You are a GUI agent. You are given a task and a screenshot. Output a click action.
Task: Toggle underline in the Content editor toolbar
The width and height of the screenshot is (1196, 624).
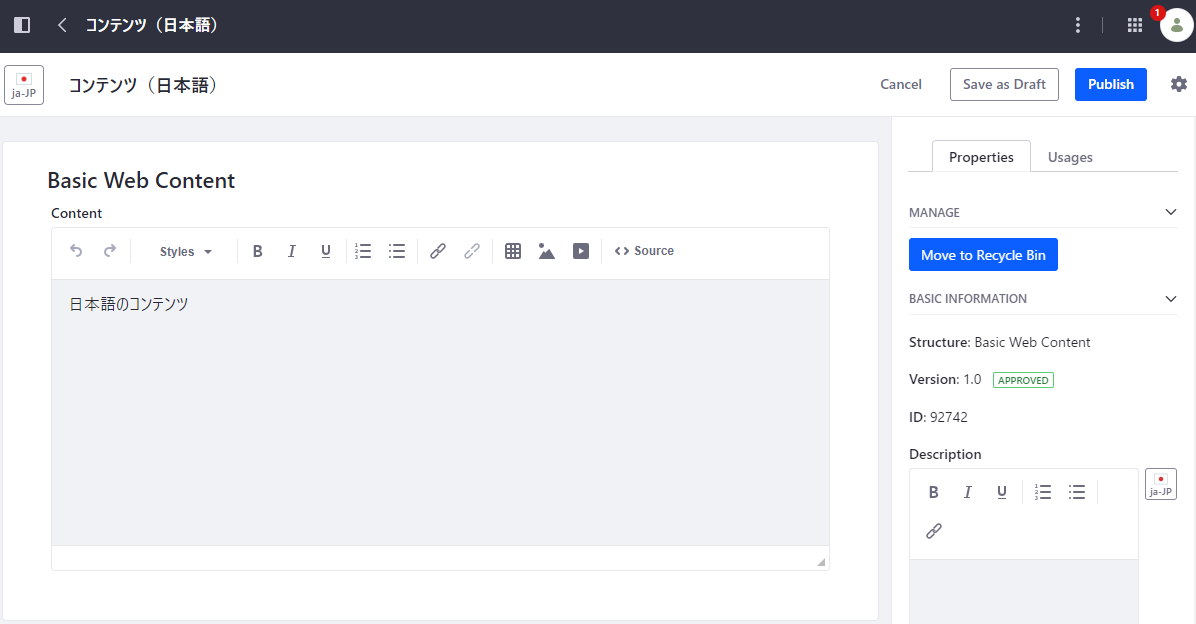[x=326, y=251]
